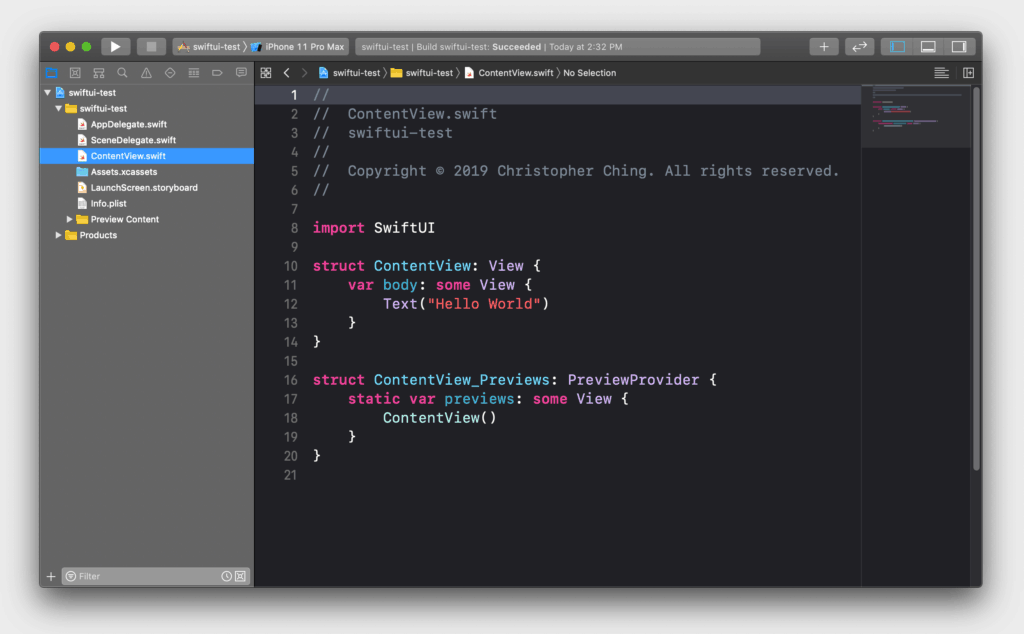Screen dimensions: 1024x634
Task: Toggle the Navigator panel
Action: click(897, 46)
